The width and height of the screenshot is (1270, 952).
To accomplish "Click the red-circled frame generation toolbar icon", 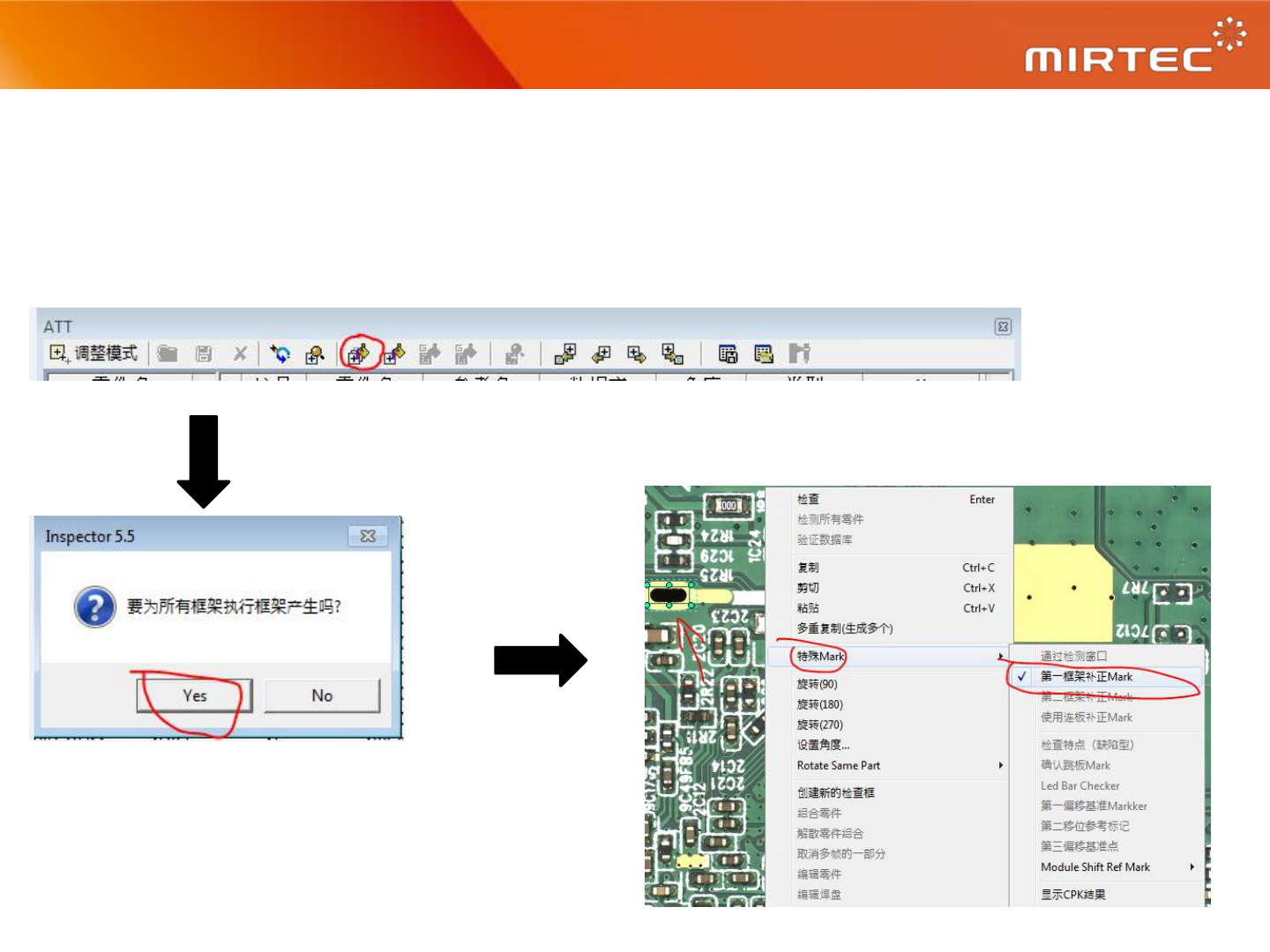I will pyautogui.click(x=359, y=353).
